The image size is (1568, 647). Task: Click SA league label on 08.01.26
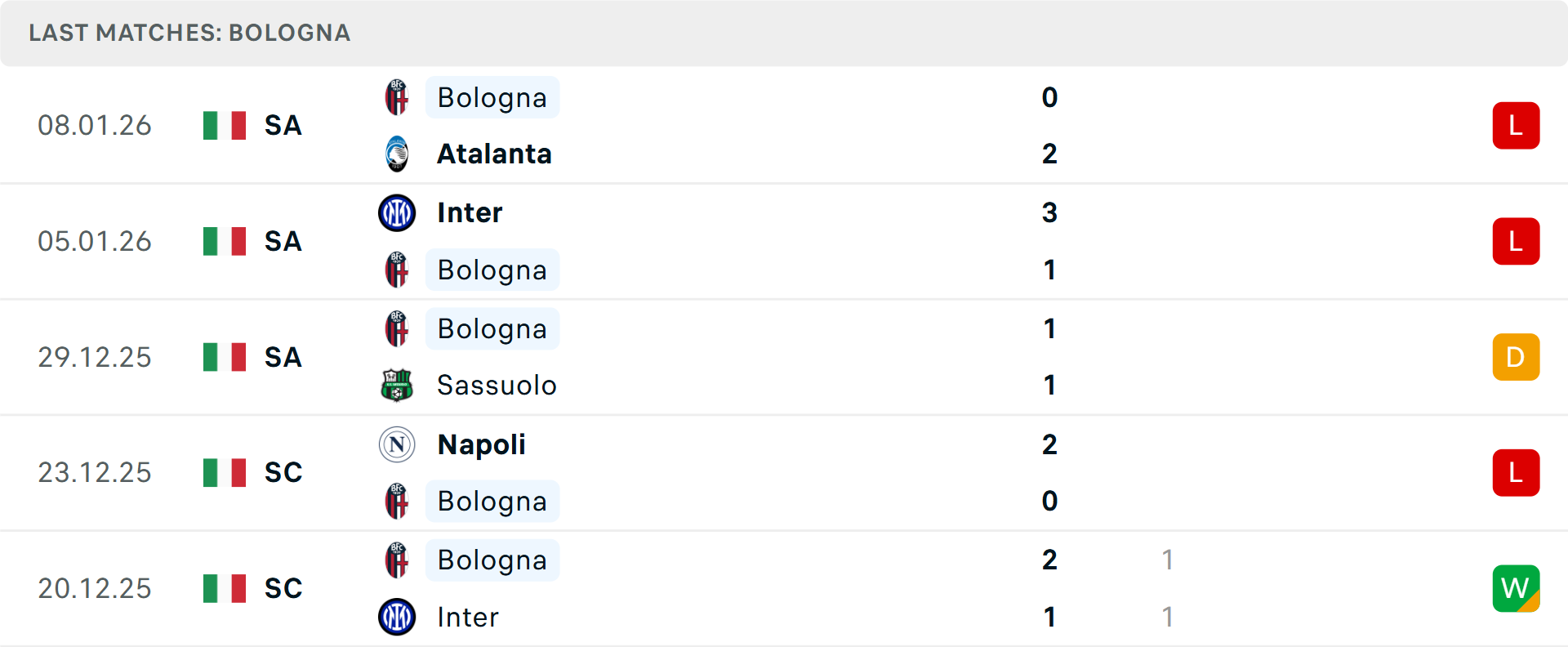coord(283,126)
